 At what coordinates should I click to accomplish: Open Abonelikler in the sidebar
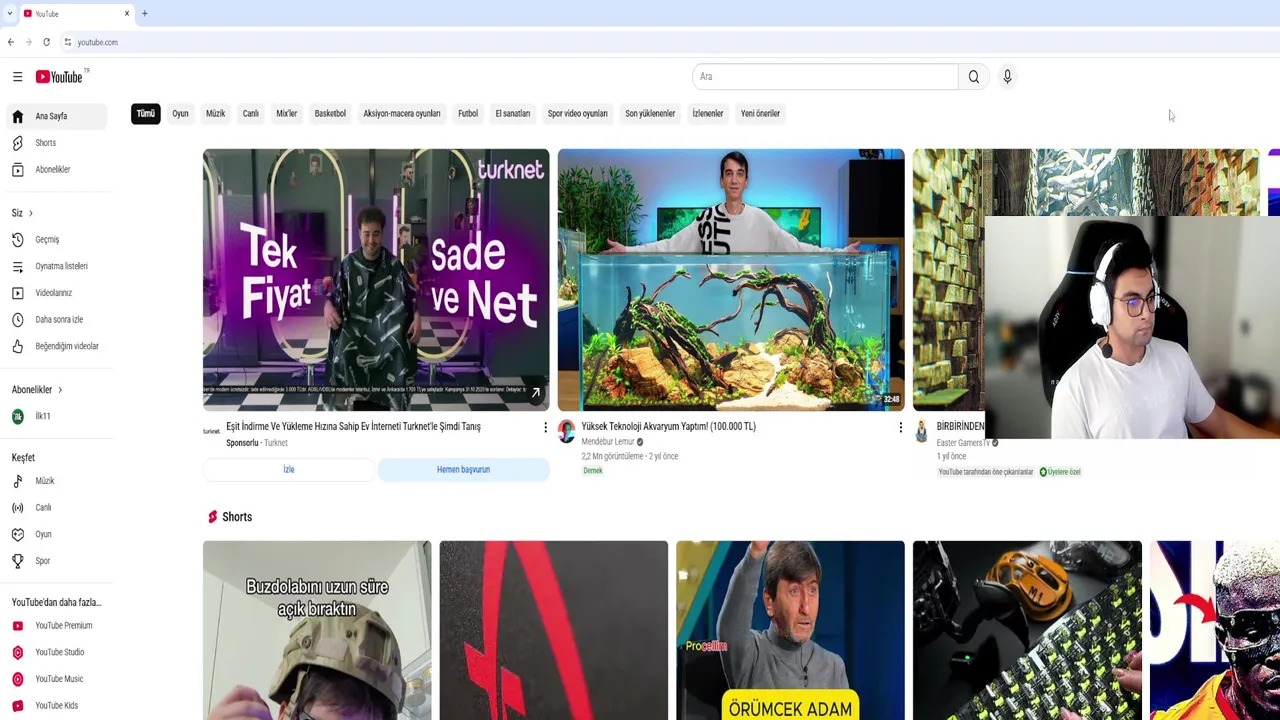(55, 170)
